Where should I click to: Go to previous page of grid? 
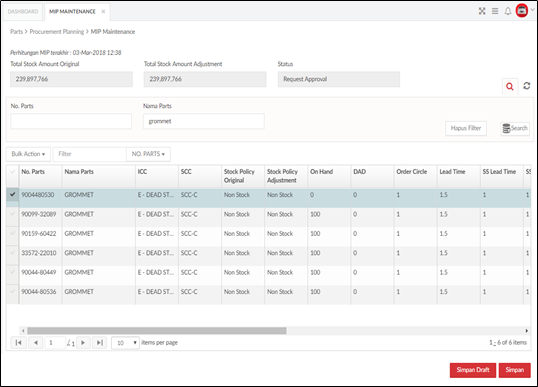(x=35, y=342)
